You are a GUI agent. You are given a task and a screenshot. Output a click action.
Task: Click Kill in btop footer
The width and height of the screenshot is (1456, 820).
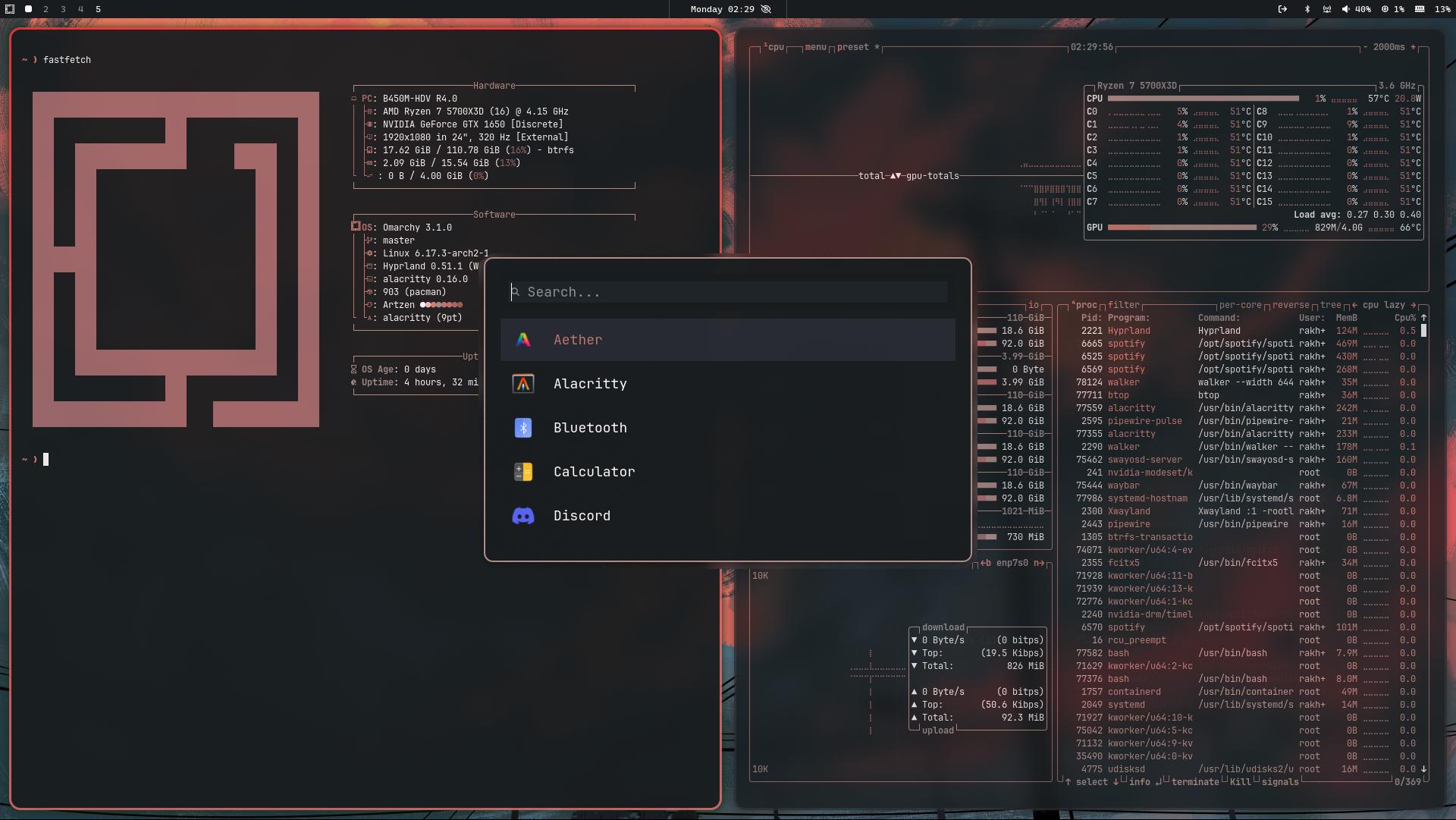[1240, 782]
